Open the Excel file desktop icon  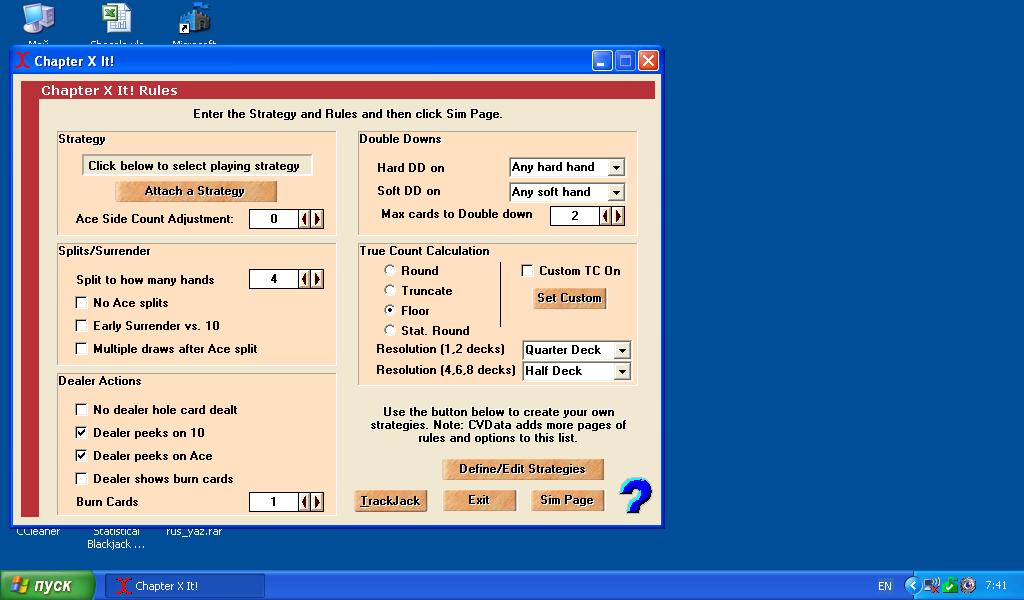(x=116, y=19)
